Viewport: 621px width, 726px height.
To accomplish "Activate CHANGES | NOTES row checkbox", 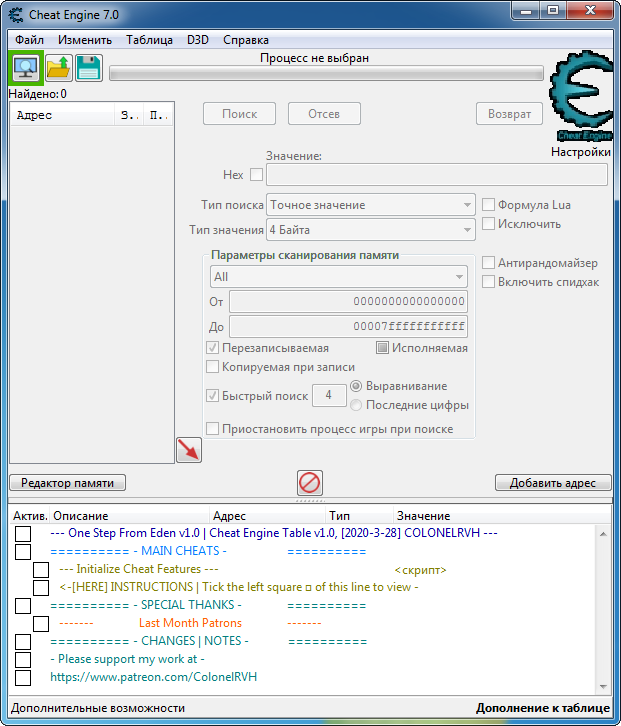I will coord(23,642).
